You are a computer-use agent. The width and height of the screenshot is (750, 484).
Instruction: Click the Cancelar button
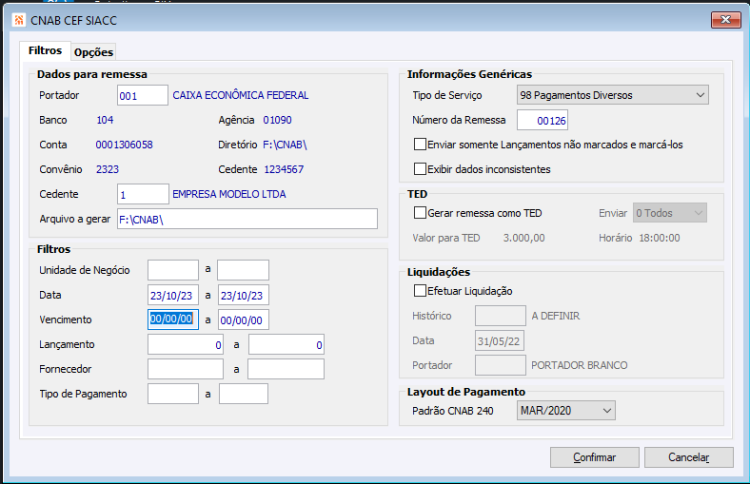[689, 457]
